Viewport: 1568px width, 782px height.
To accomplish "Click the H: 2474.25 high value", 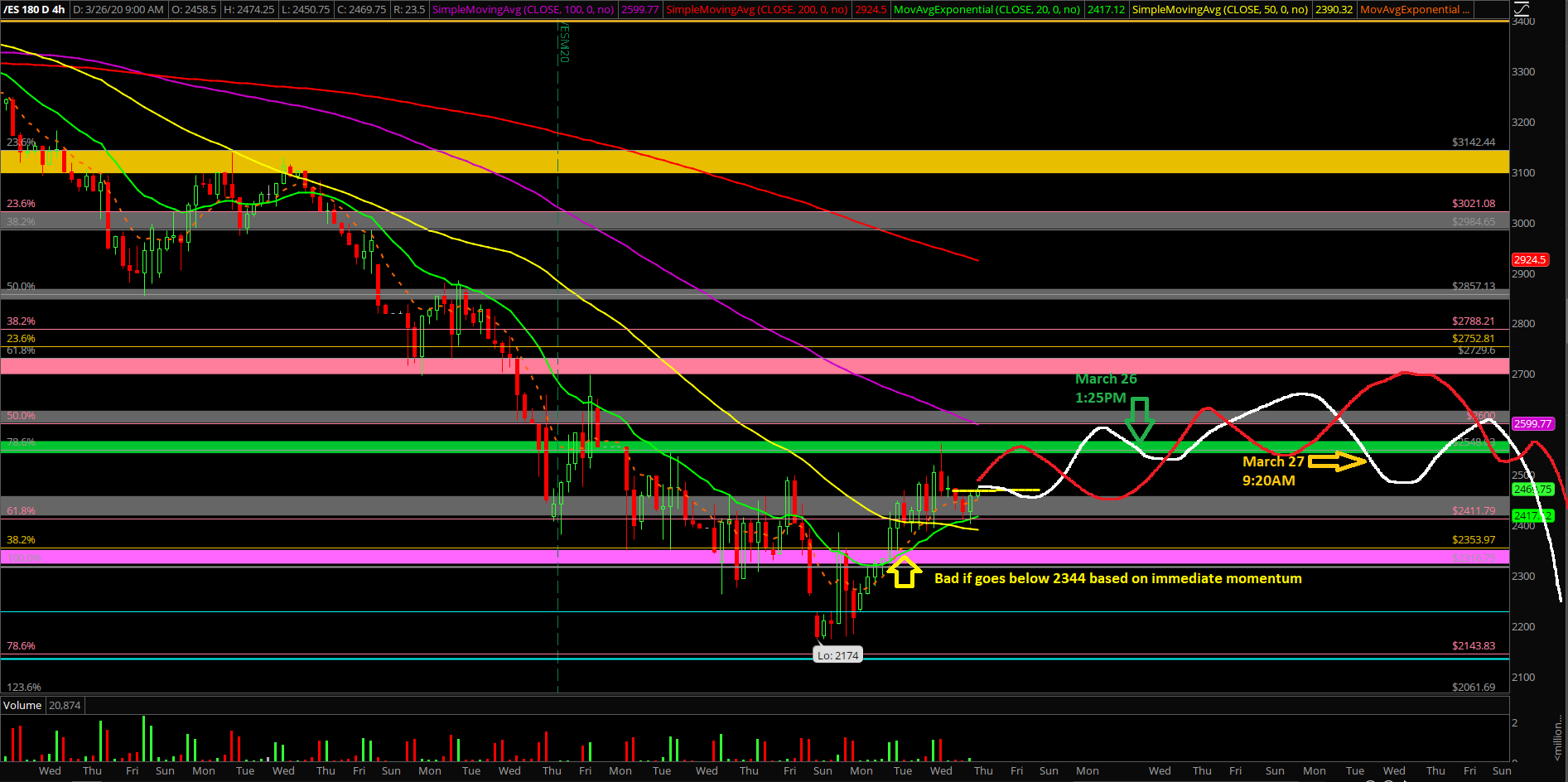I will [x=248, y=9].
